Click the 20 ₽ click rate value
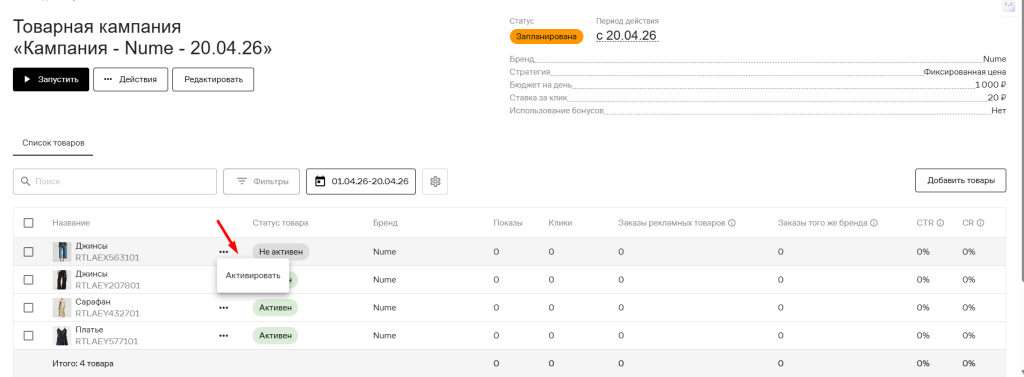This screenshot has height=377, width=1024. click(997, 98)
